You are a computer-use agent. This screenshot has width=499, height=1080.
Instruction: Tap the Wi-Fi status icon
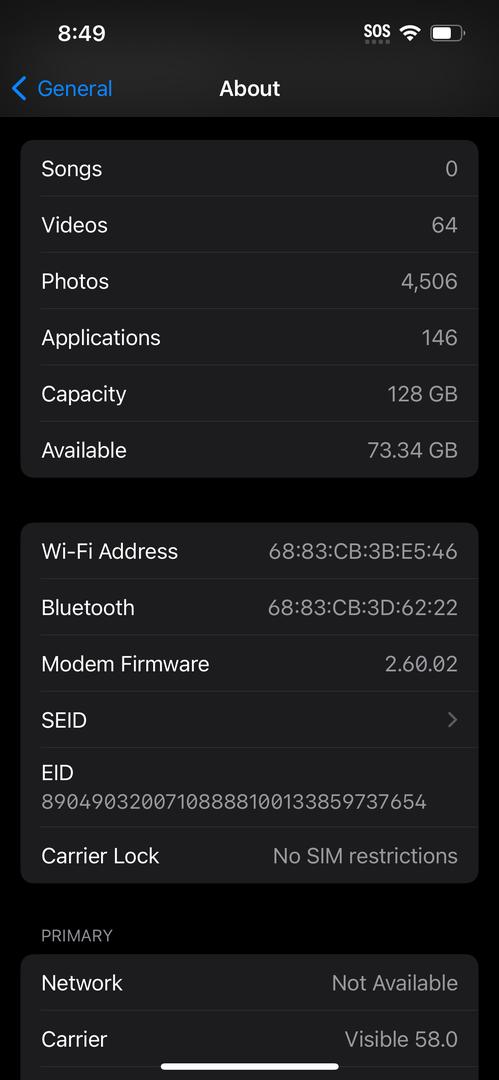click(411, 32)
